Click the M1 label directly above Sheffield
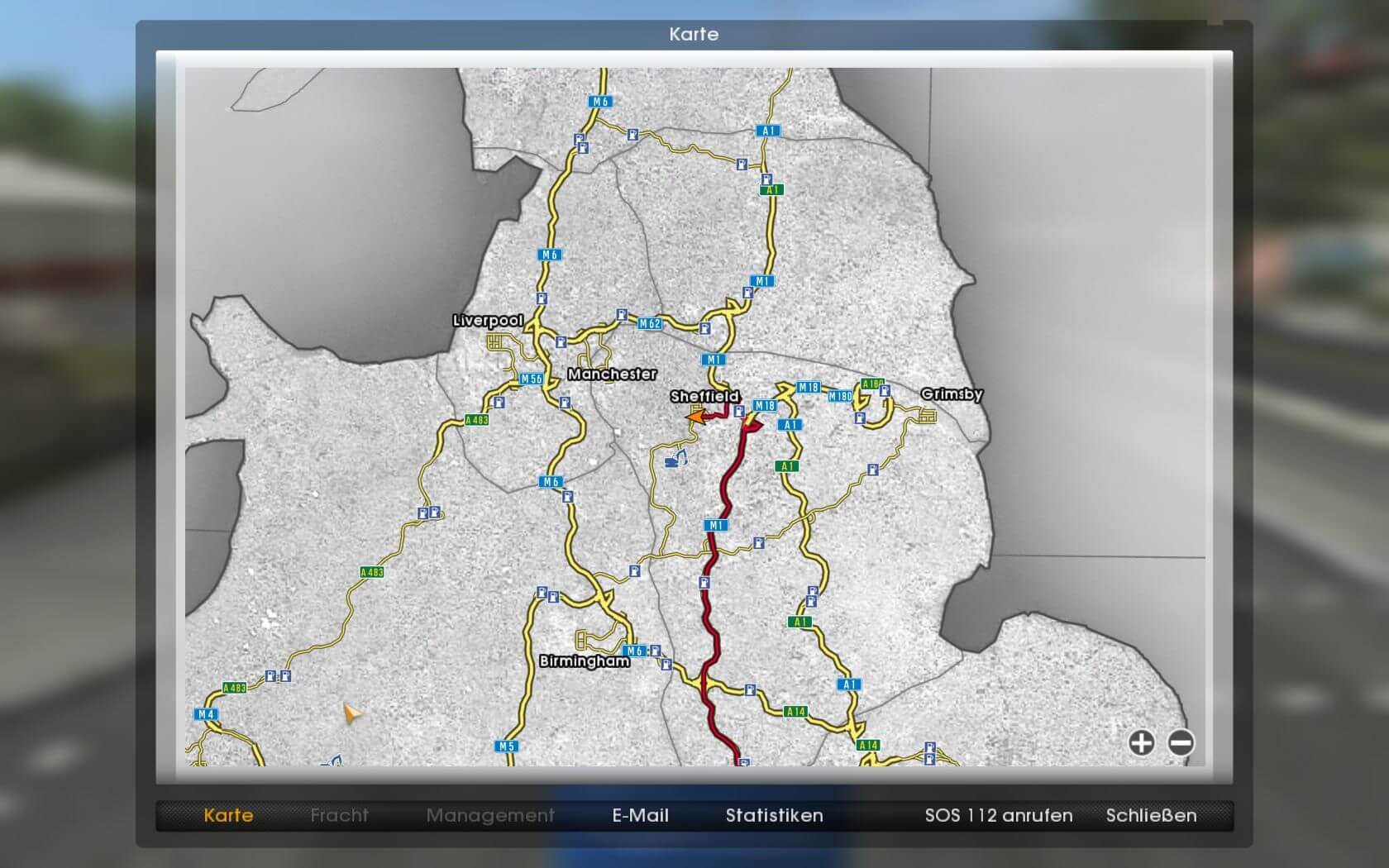The image size is (1389, 868). click(x=713, y=360)
